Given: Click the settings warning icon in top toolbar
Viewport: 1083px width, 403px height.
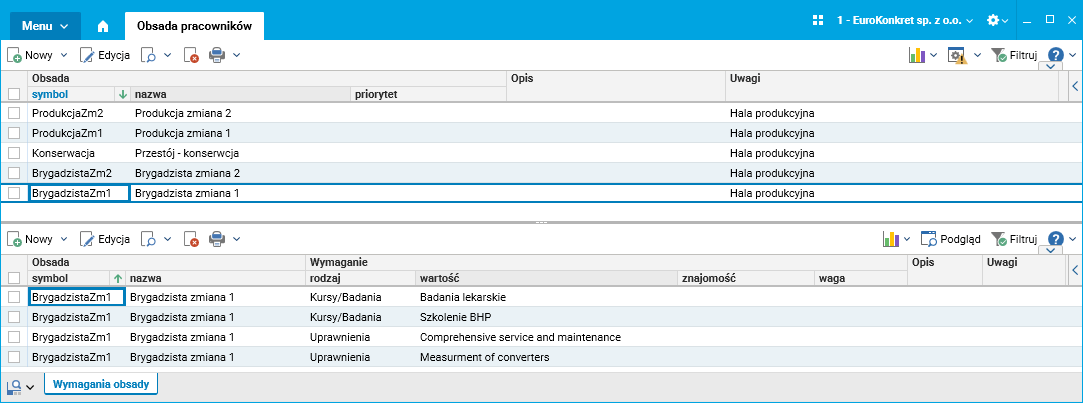Looking at the screenshot, I should 957,55.
